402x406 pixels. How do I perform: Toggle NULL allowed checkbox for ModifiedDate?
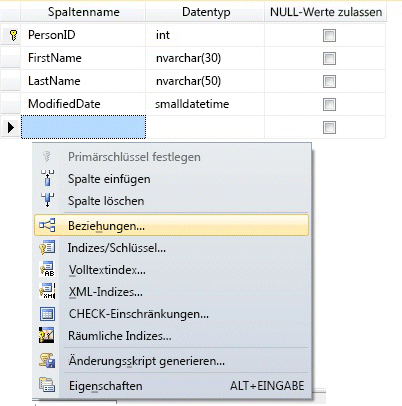point(329,105)
